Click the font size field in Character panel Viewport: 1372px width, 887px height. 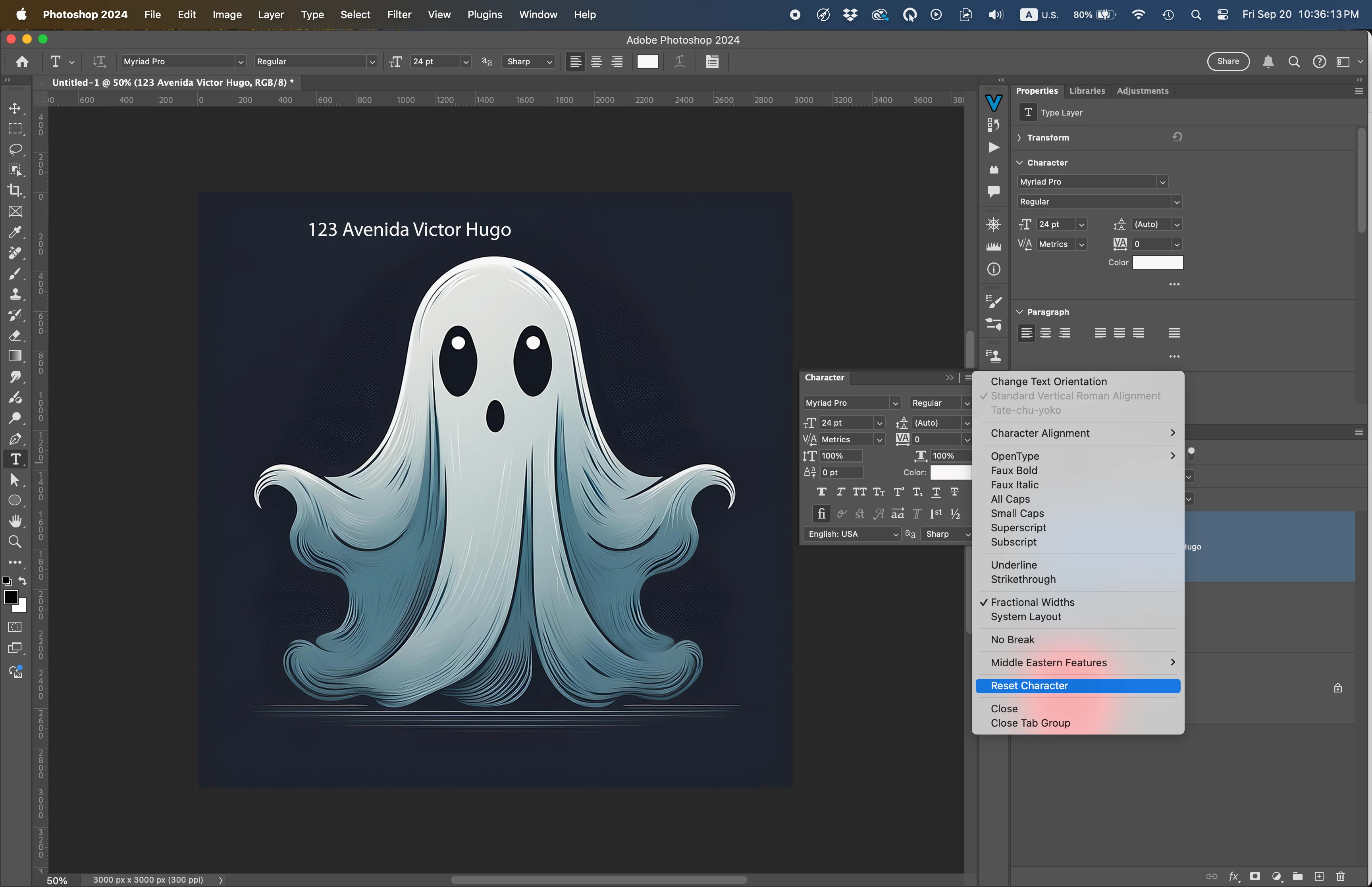click(x=845, y=423)
